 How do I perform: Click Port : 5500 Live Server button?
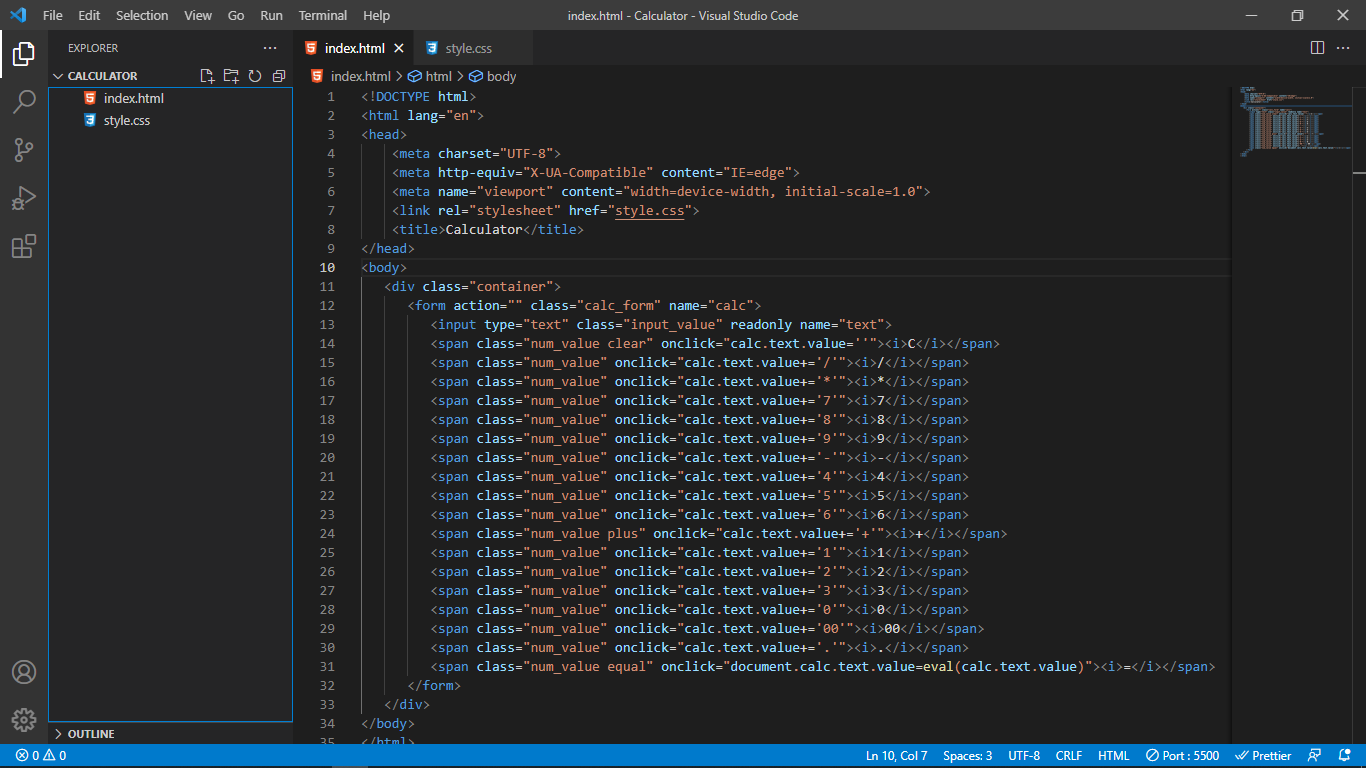[x=1183, y=756]
